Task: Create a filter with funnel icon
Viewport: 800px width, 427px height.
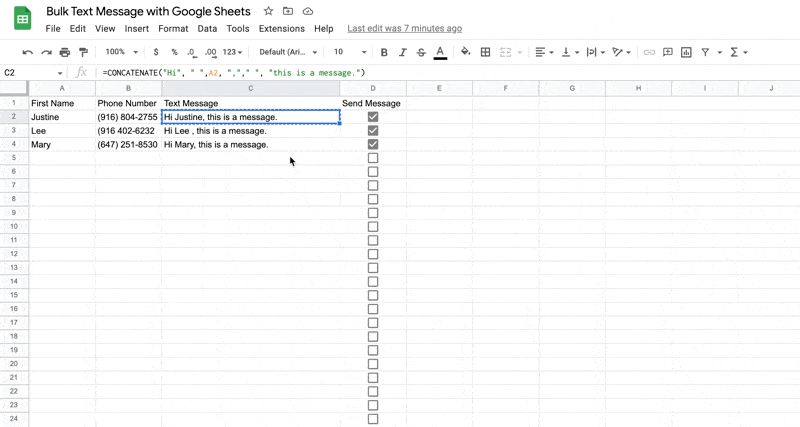Action: [705, 52]
